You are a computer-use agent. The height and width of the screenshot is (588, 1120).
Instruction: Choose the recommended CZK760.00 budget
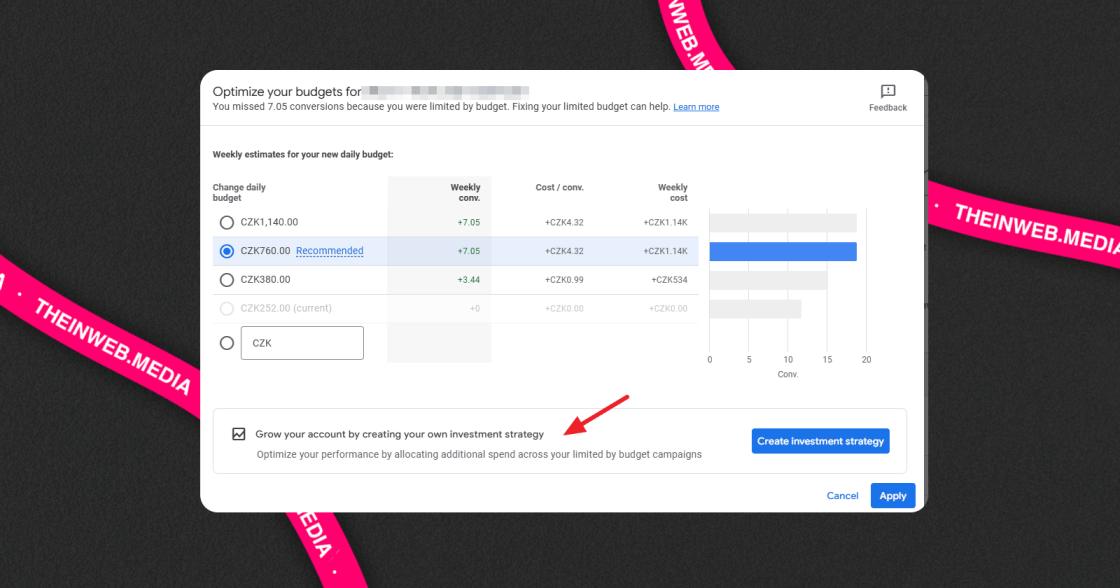226,251
